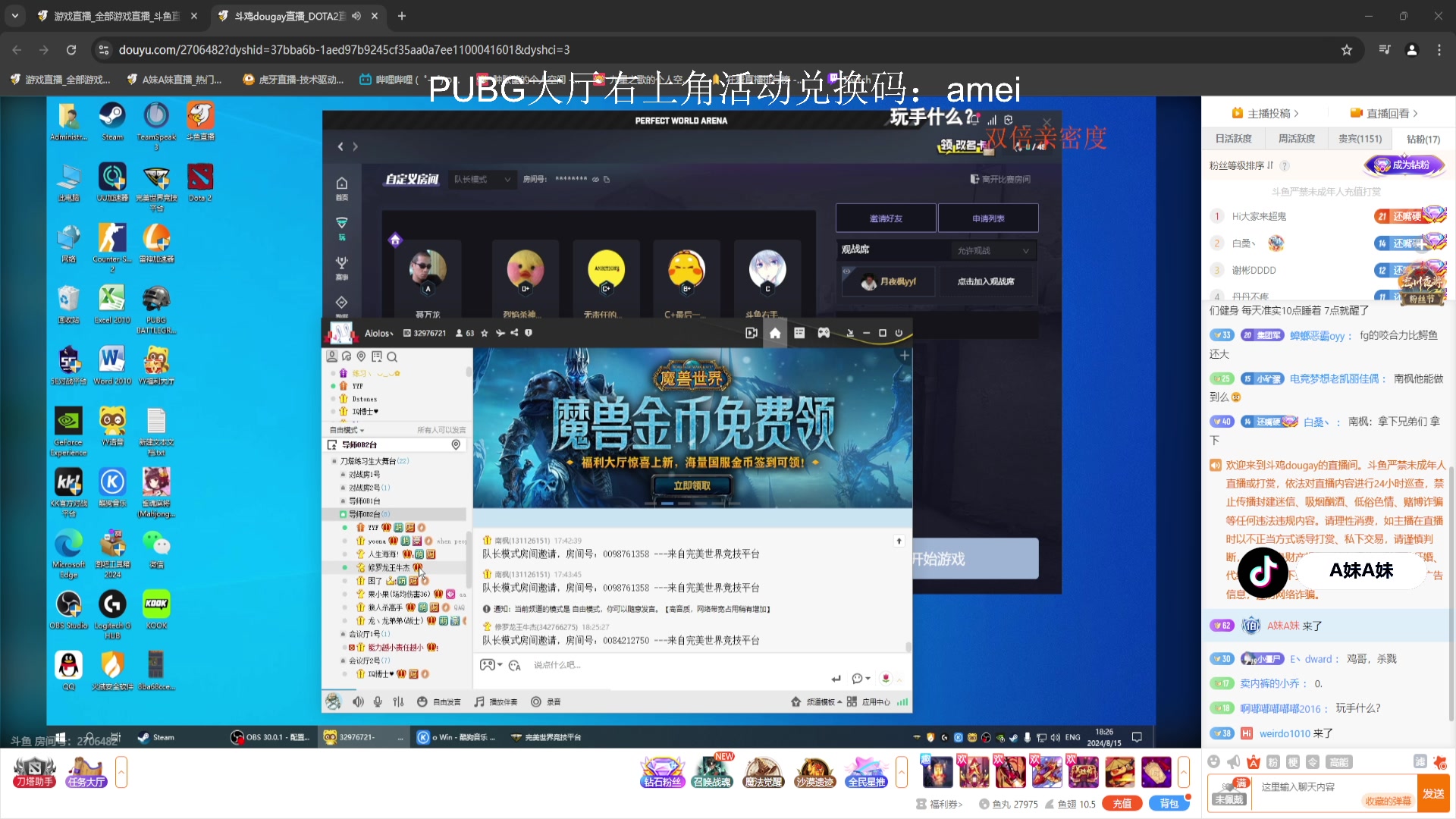
Task: Mute the YY microphone
Action: 378,702
